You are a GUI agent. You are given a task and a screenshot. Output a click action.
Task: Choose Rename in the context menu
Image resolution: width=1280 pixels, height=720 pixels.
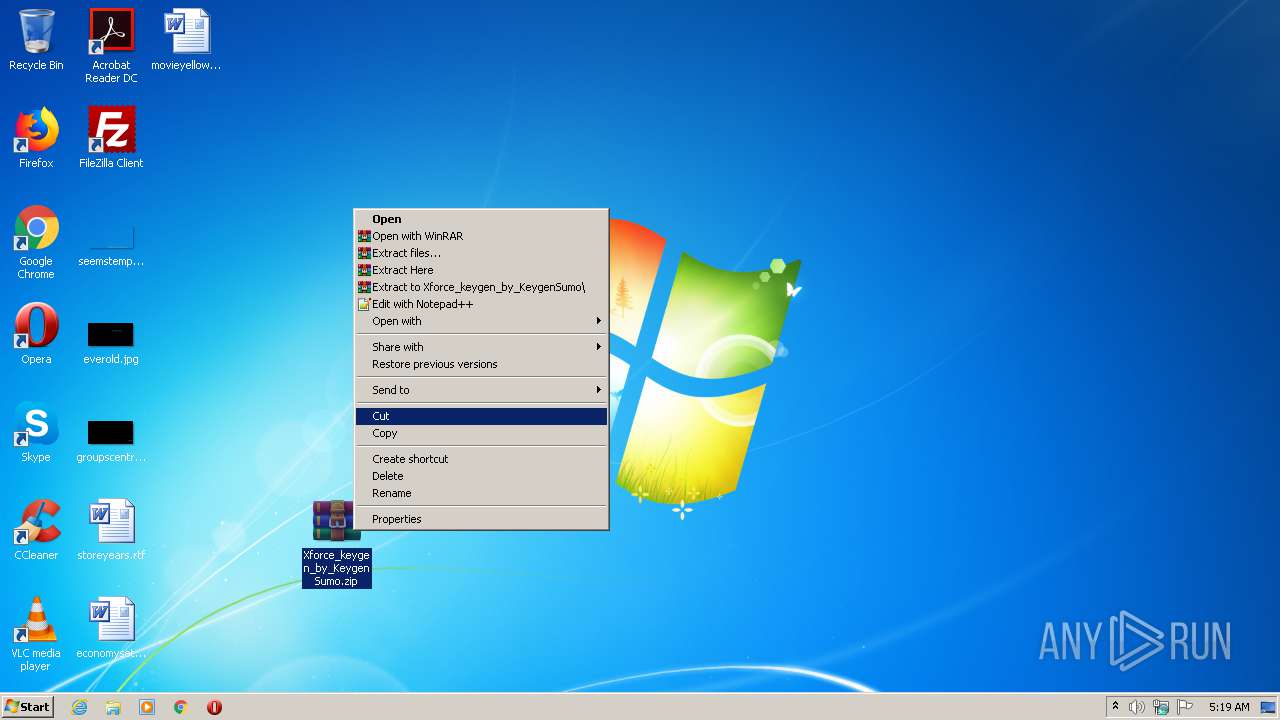[x=481, y=493]
